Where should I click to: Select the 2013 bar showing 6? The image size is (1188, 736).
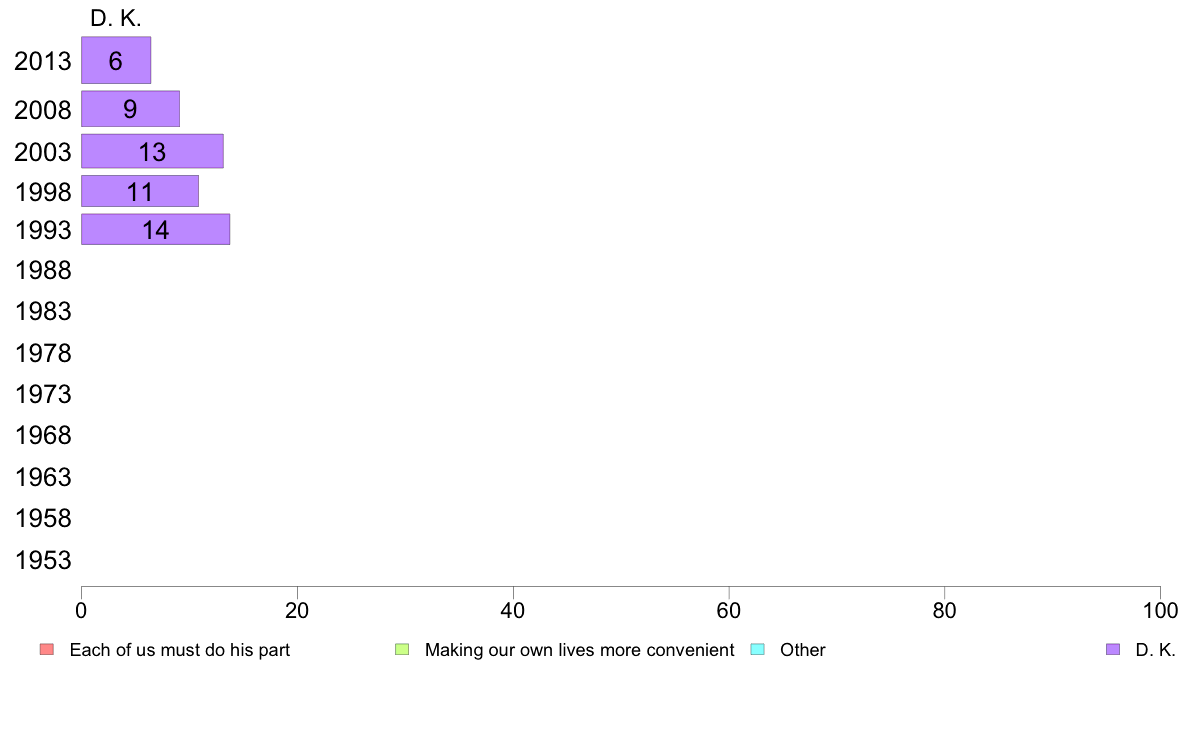[x=116, y=60]
